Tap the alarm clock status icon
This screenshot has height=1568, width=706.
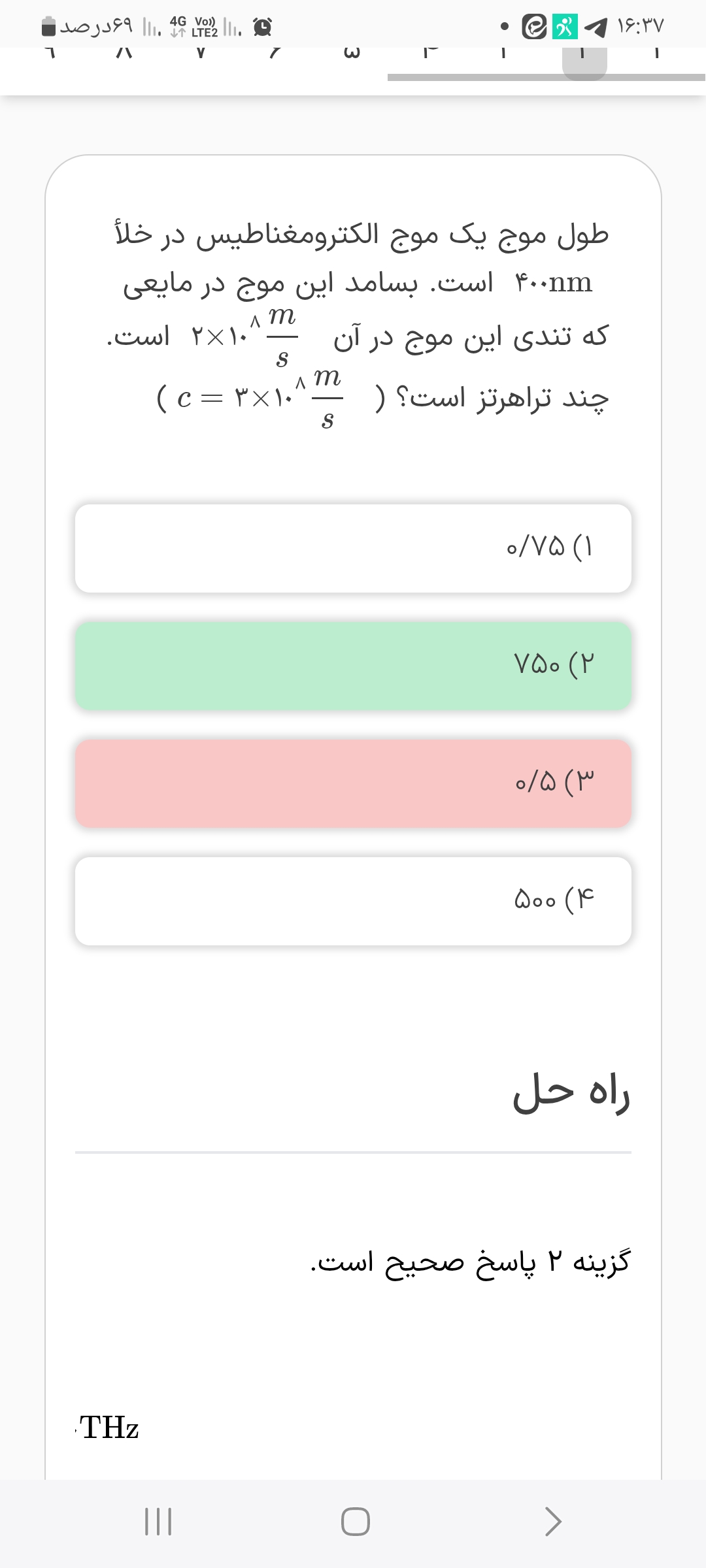click(x=263, y=27)
